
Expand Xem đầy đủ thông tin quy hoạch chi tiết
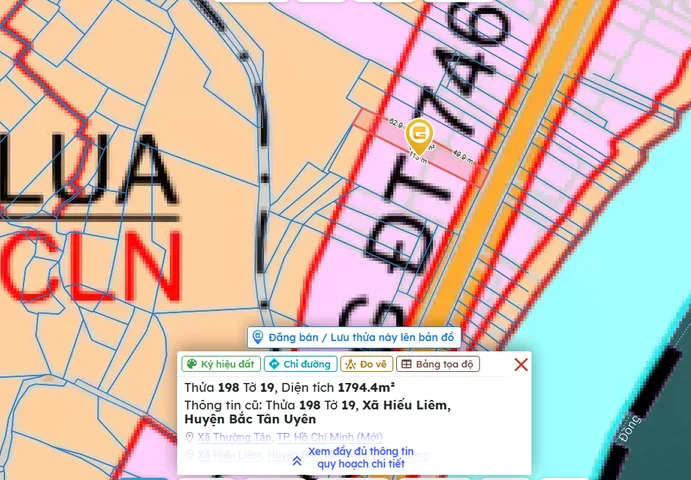[x=360, y=458]
